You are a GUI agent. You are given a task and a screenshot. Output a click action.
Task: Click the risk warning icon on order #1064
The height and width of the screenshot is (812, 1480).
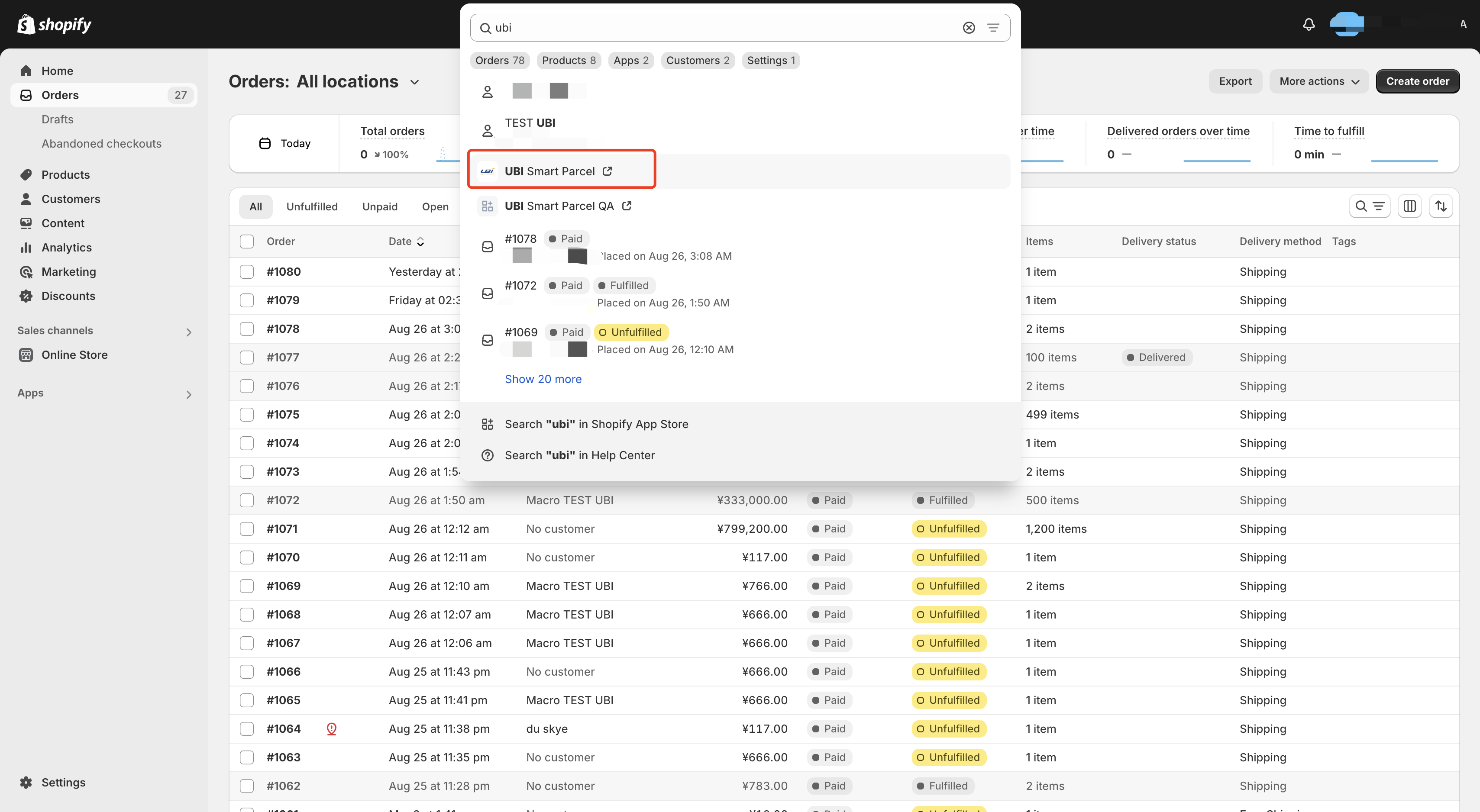pos(332,729)
